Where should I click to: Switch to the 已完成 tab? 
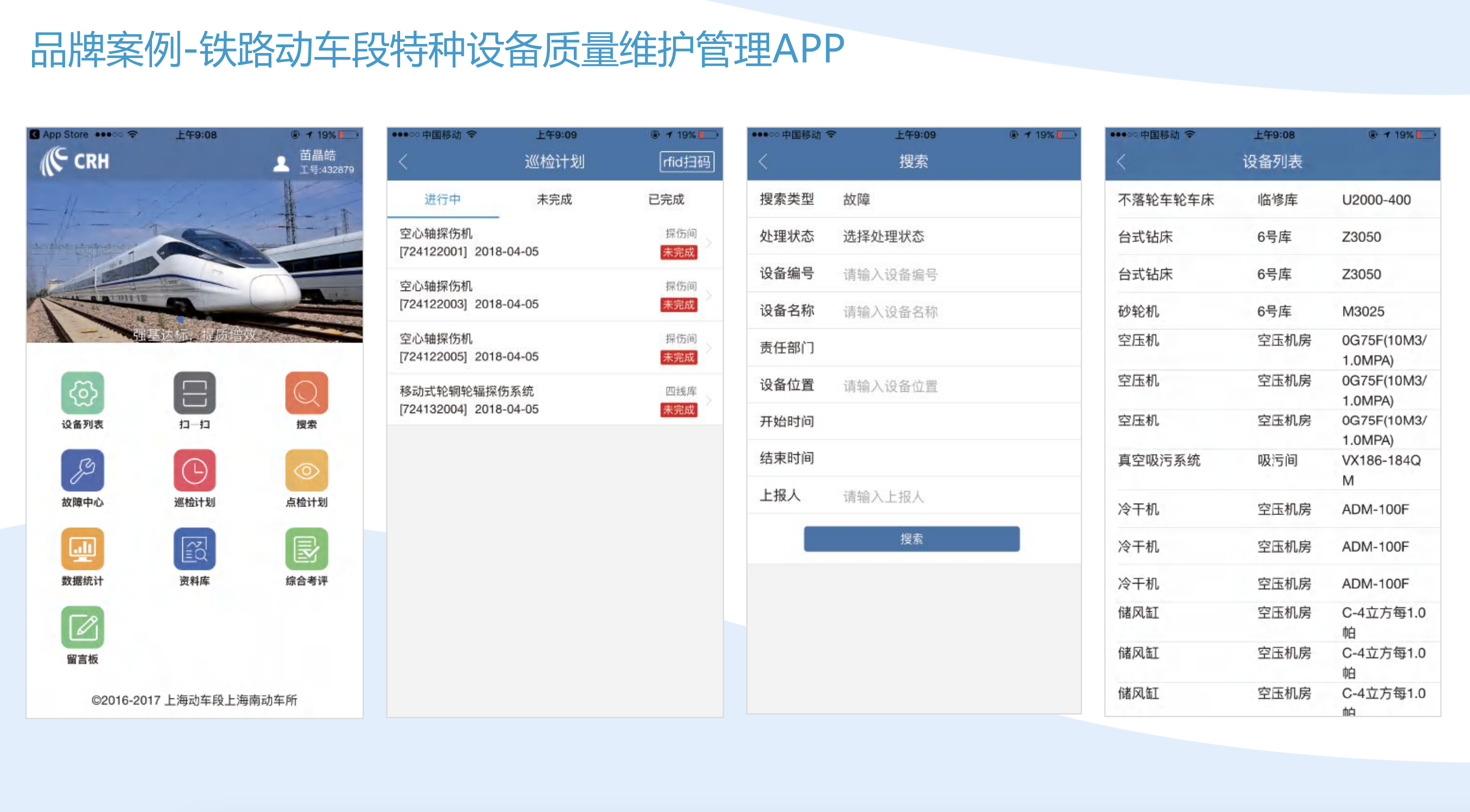[666, 199]
